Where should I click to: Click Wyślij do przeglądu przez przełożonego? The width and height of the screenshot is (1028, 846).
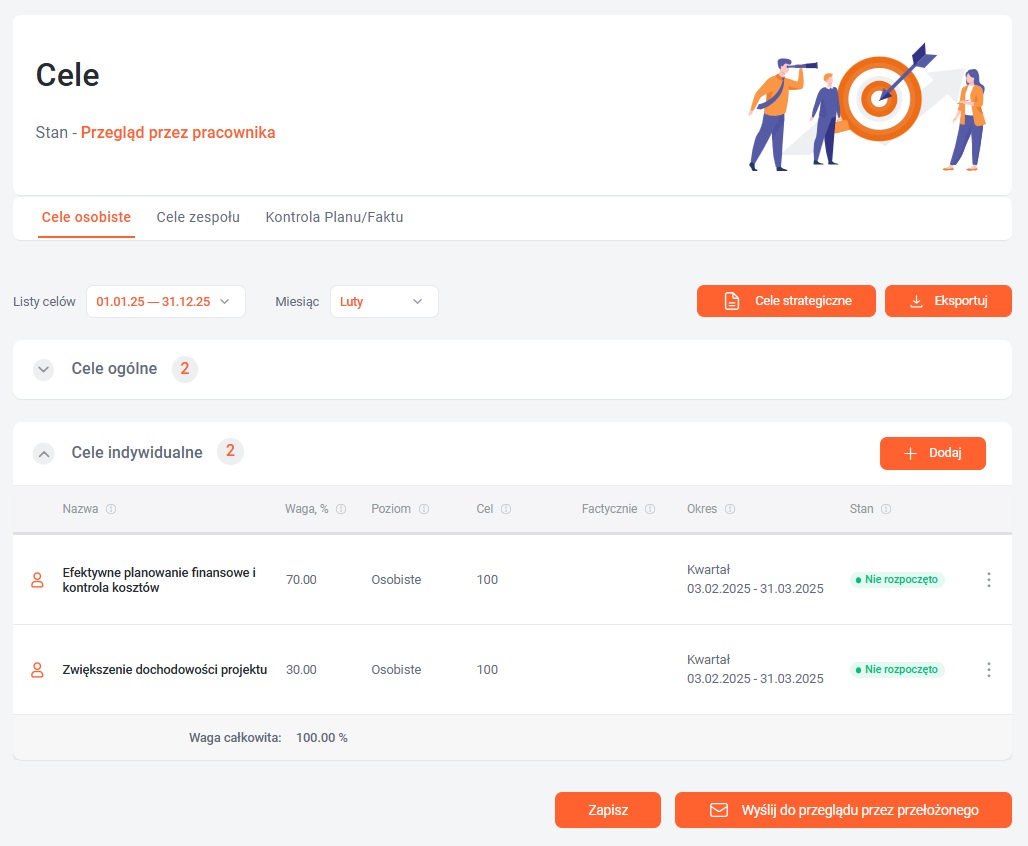pos(843,810)
